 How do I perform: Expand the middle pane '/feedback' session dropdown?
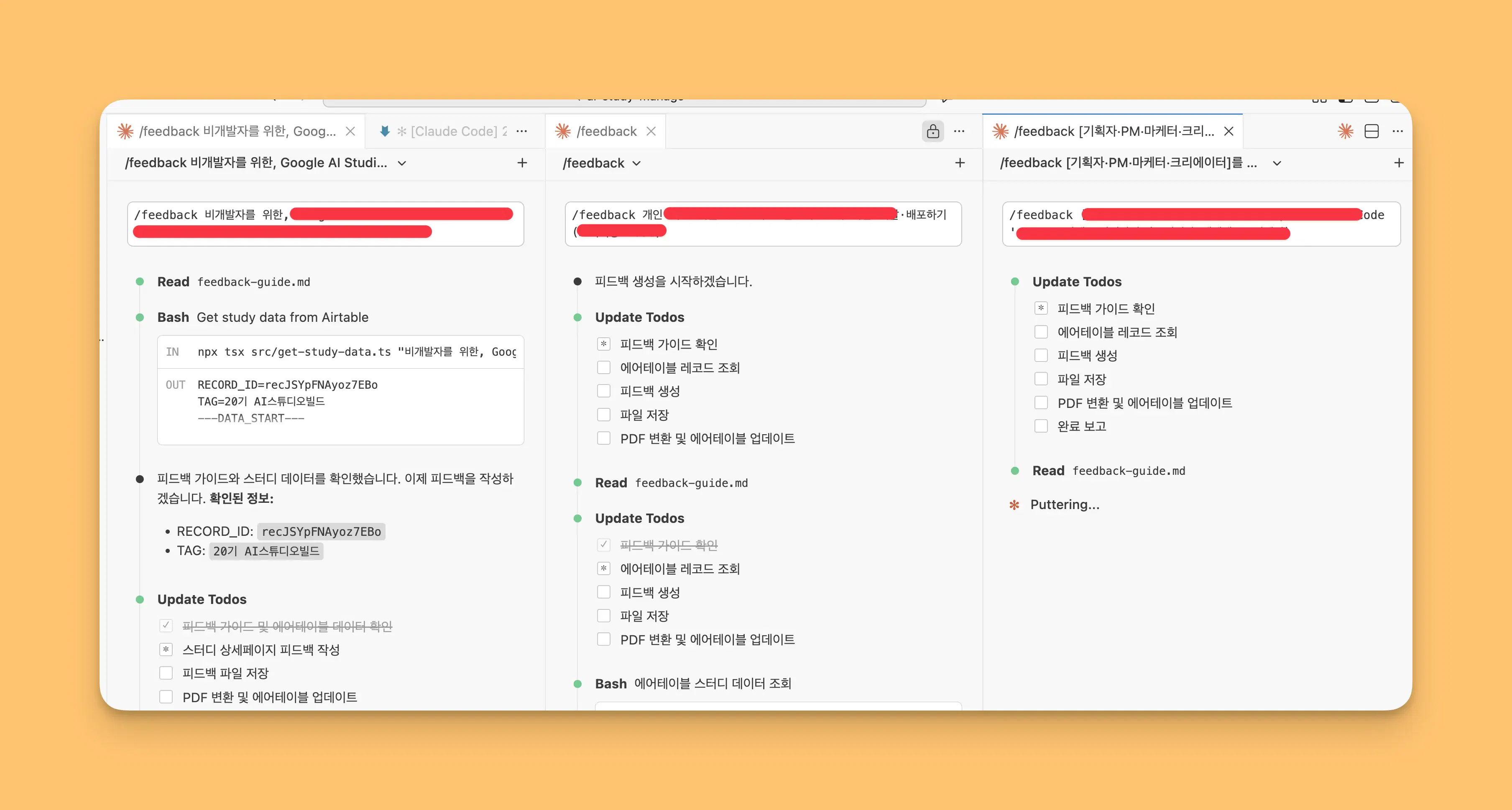pos(637,163)
